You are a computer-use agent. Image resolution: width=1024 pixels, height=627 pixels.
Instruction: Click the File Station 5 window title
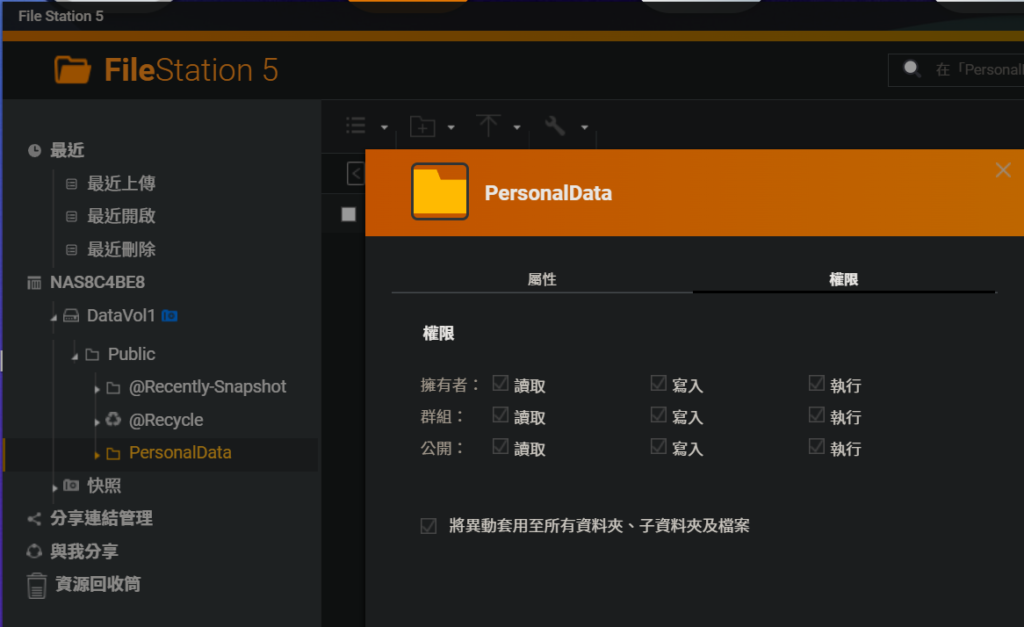pyautogui.click(x=61, y=16)
